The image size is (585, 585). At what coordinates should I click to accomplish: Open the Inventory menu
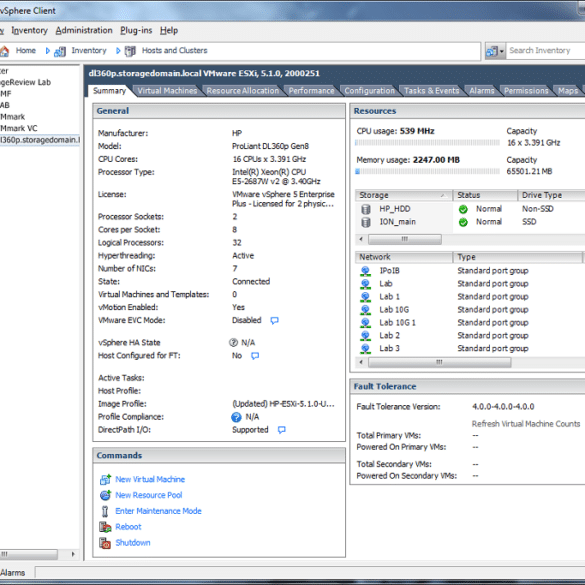click(x=29, y=30)
